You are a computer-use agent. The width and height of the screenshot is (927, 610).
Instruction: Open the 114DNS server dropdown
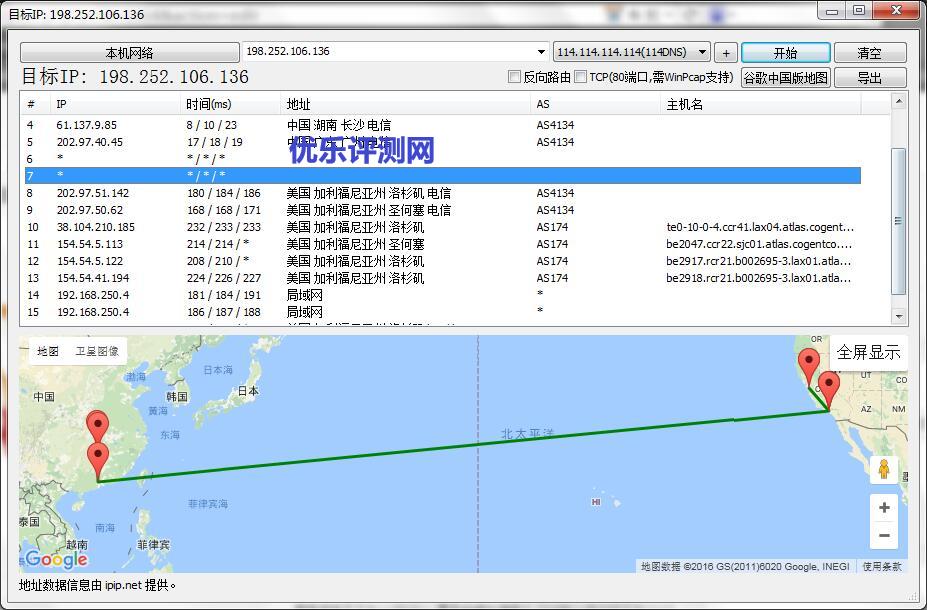(703, 52)
